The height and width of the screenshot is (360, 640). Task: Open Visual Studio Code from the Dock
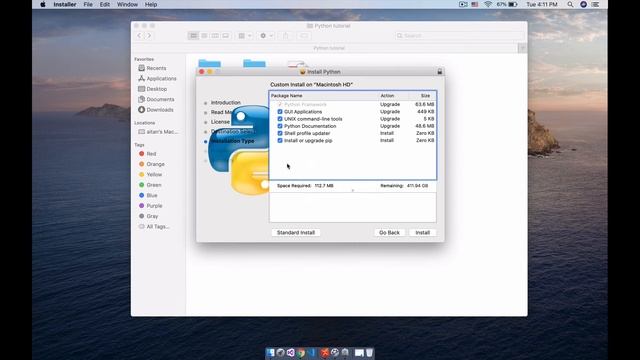312,353
